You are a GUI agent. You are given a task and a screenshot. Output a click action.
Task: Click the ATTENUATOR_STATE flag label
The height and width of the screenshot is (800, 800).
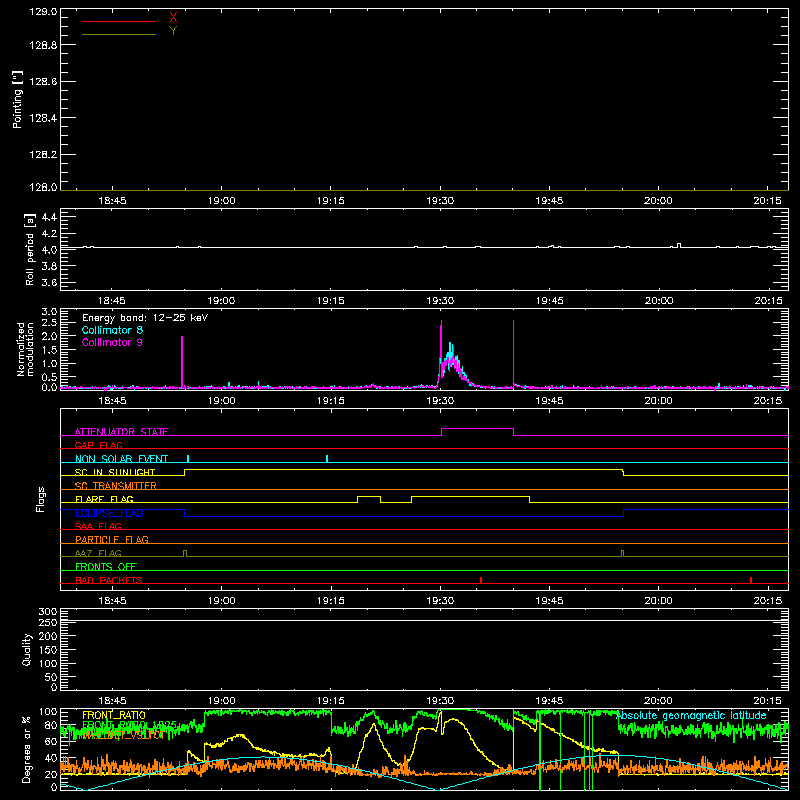tap(121, 432)
